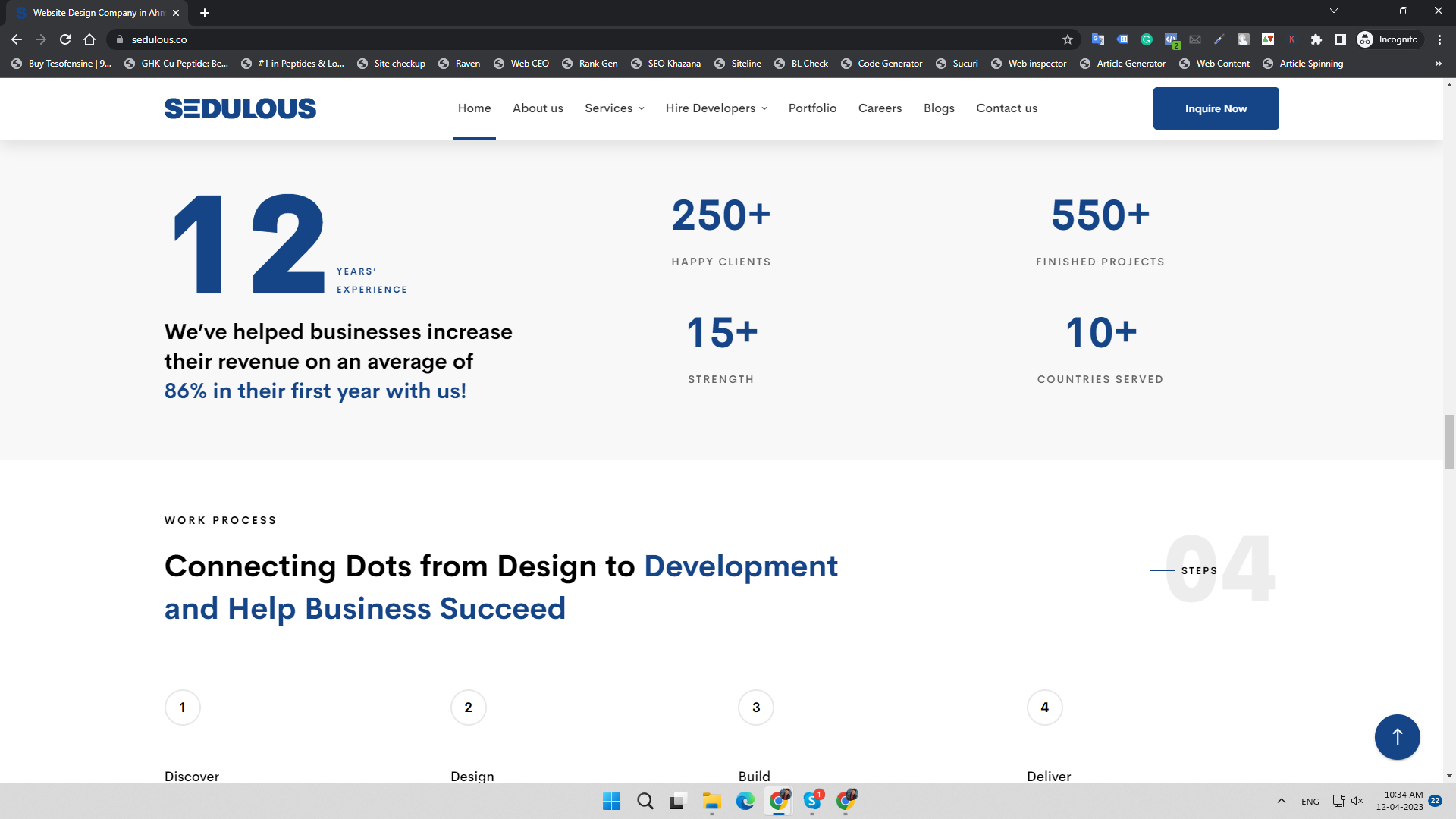Viewport: 1456px width, 819px height.
Task: Open the code extension with badge 2
Action: (1172, 40)
